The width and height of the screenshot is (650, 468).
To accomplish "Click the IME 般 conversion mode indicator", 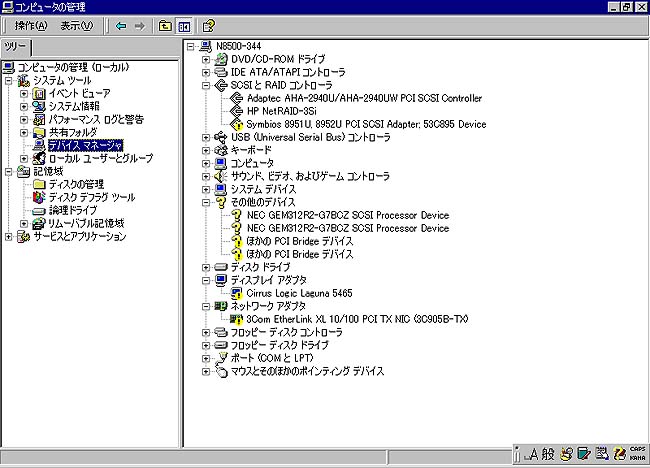I will pyautogui.click(x=548, y=454).
